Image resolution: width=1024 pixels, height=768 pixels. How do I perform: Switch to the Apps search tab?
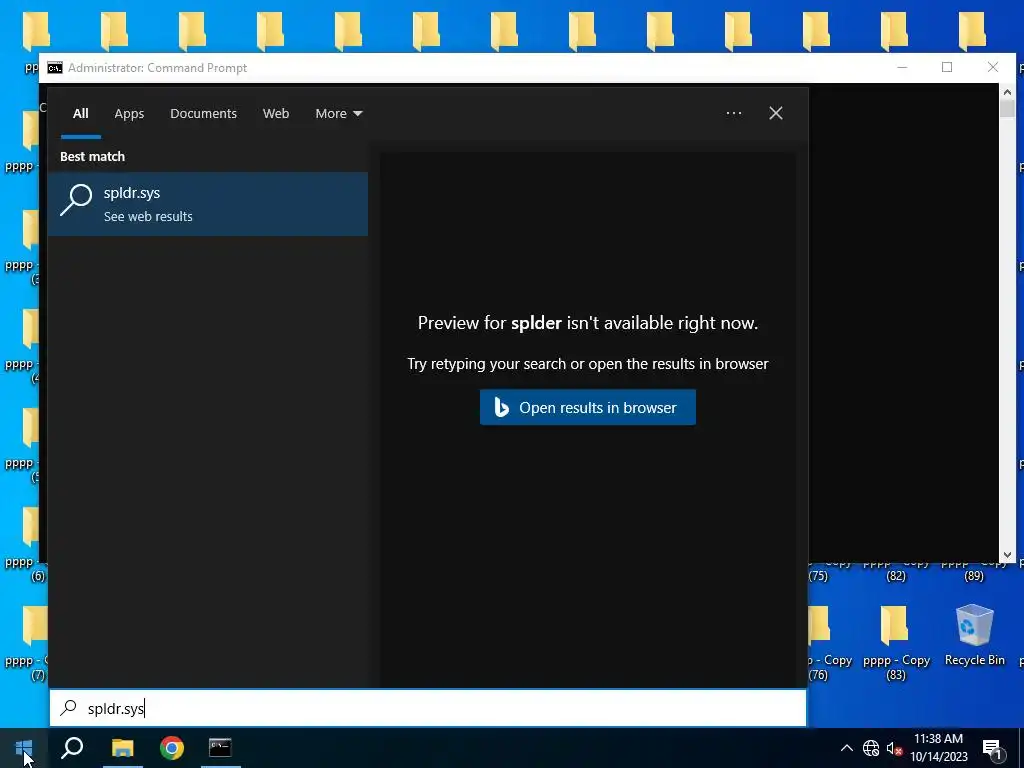129,114
